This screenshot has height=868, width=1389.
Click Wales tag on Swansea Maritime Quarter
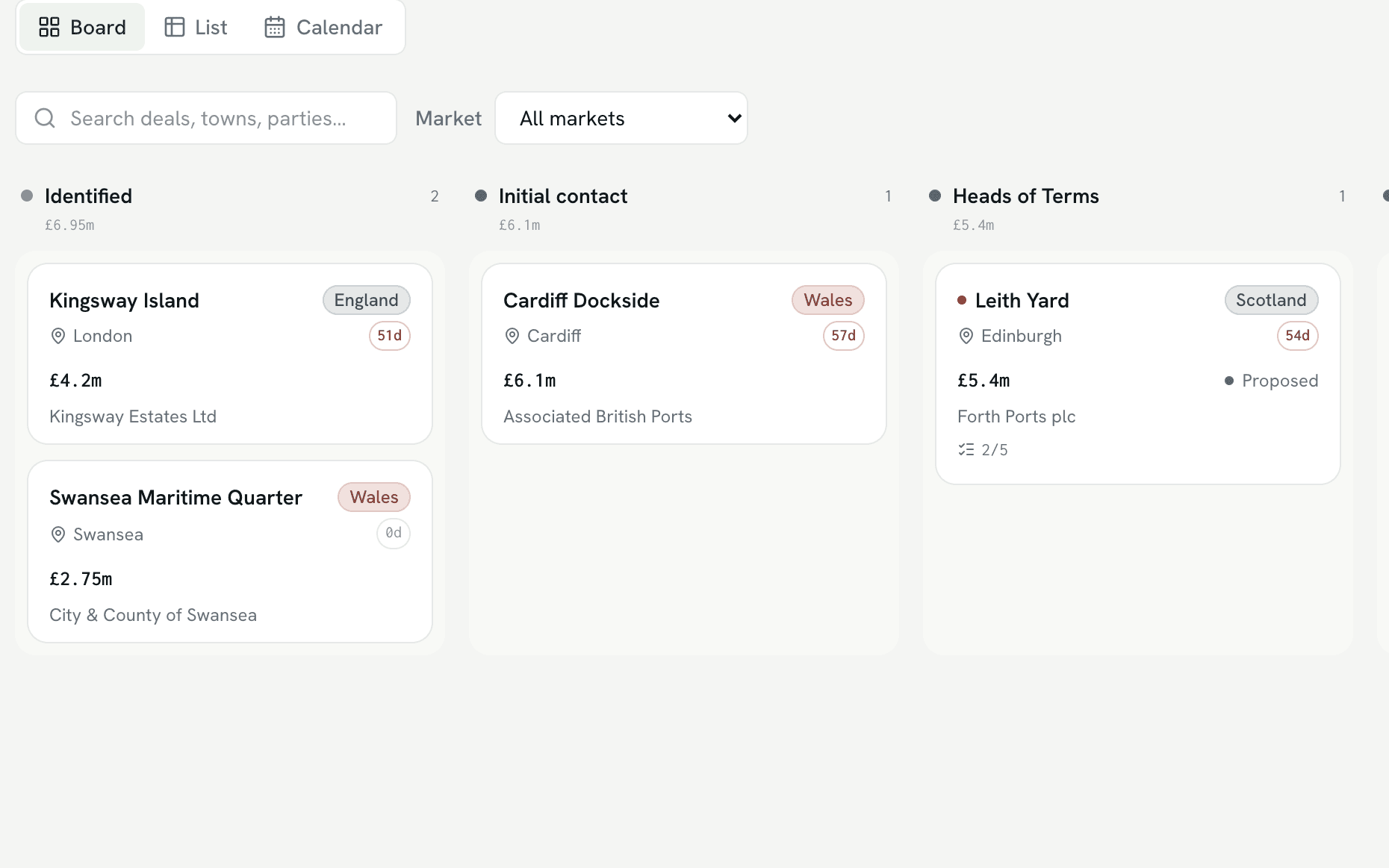tap(374, 497)
